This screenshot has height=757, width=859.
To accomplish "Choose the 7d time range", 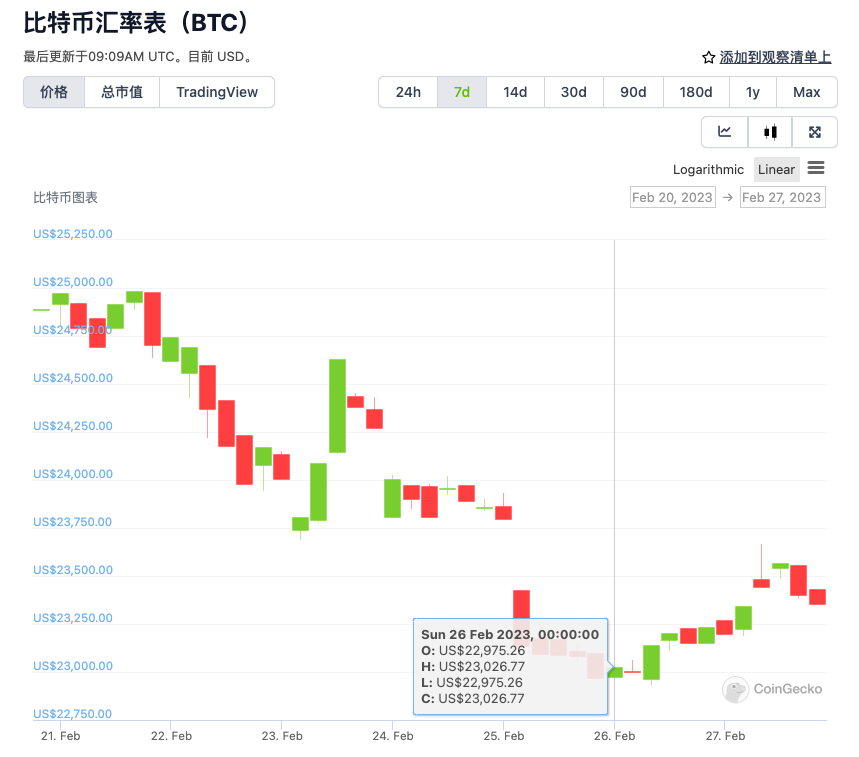I will 462,92.
